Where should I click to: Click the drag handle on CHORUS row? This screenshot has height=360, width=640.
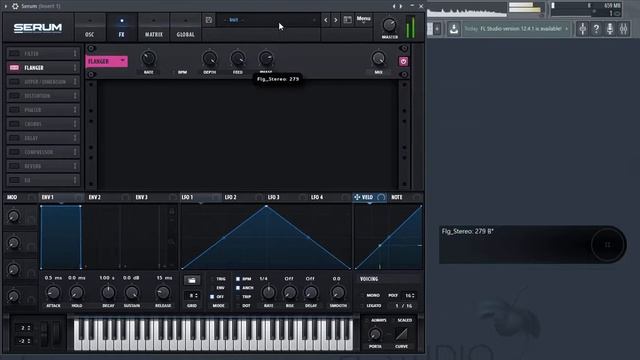pyautogui.click(x=75, y=124)
